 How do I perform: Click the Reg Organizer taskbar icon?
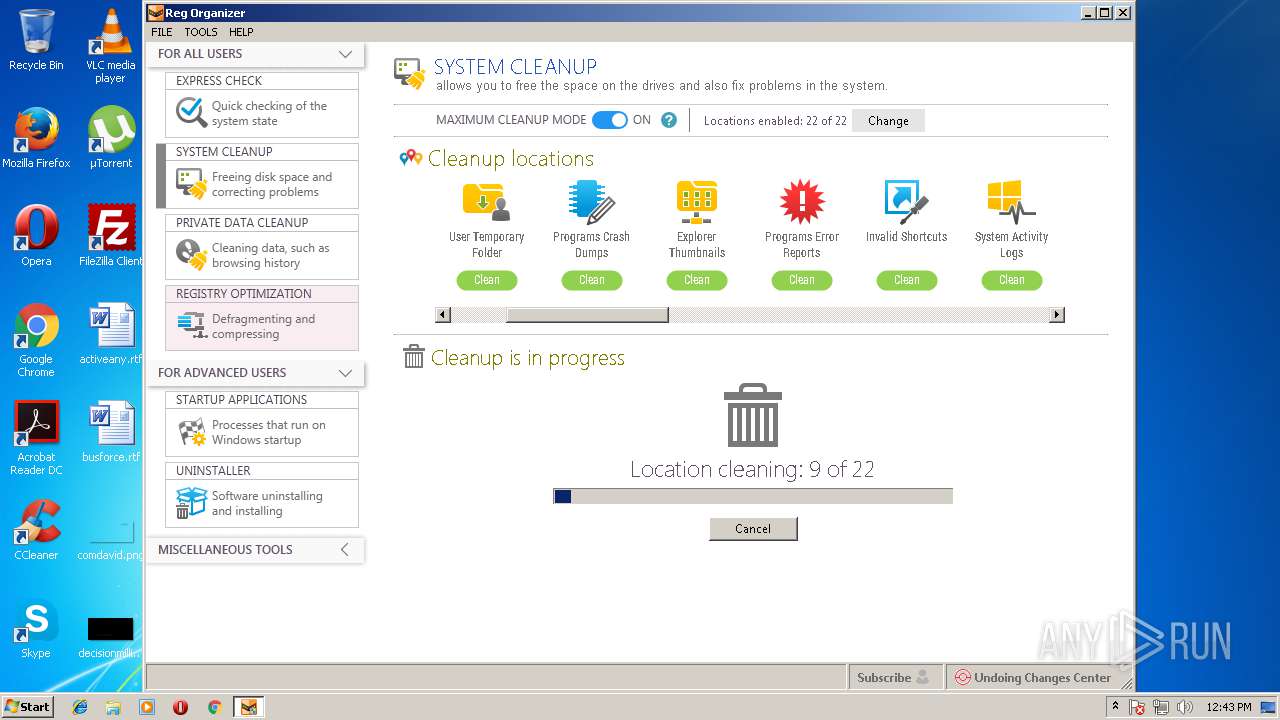(x=248, y=707)
